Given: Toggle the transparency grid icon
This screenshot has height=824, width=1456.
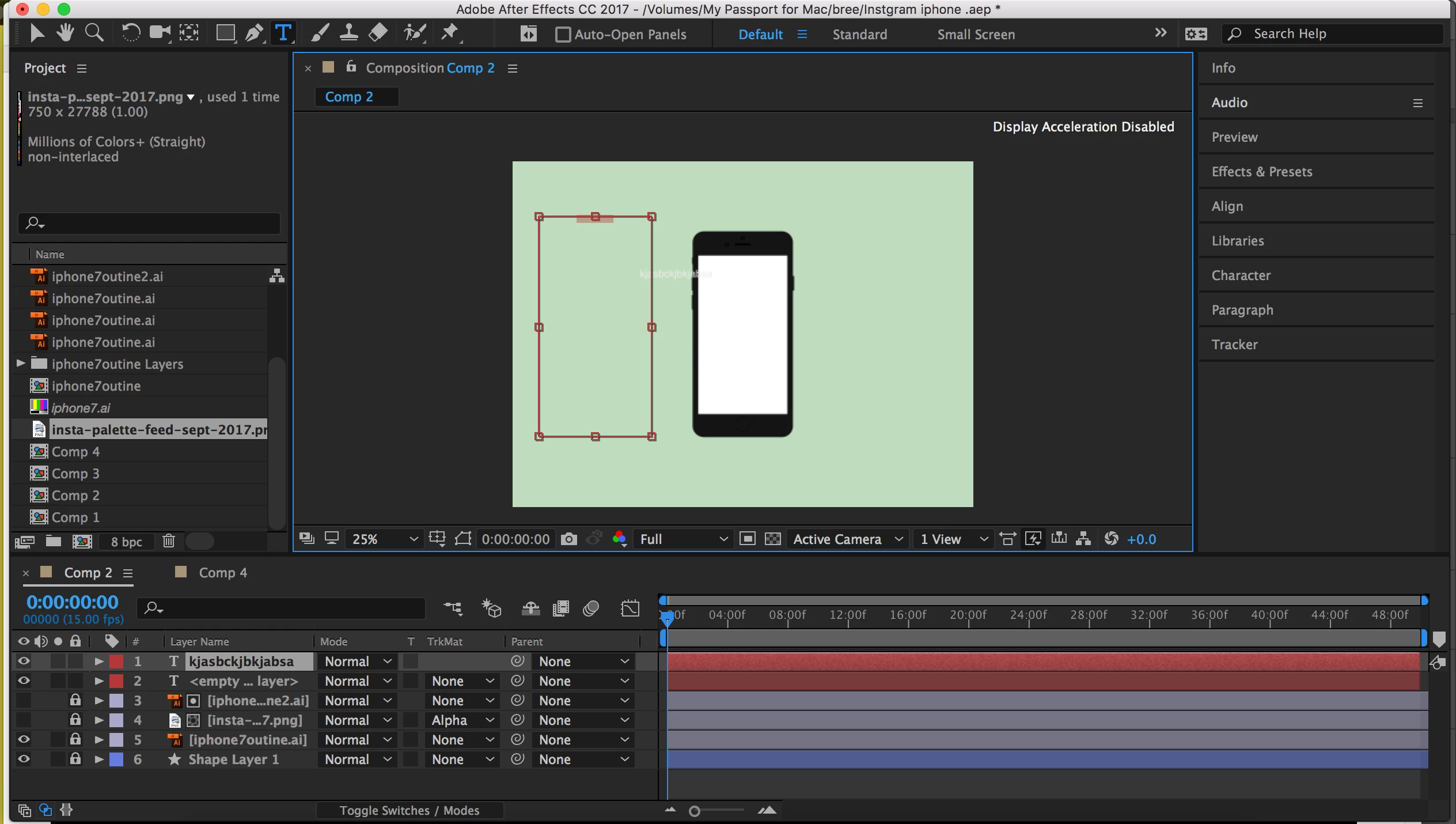Looking at the screenshot, I should (x=772, y=539).
